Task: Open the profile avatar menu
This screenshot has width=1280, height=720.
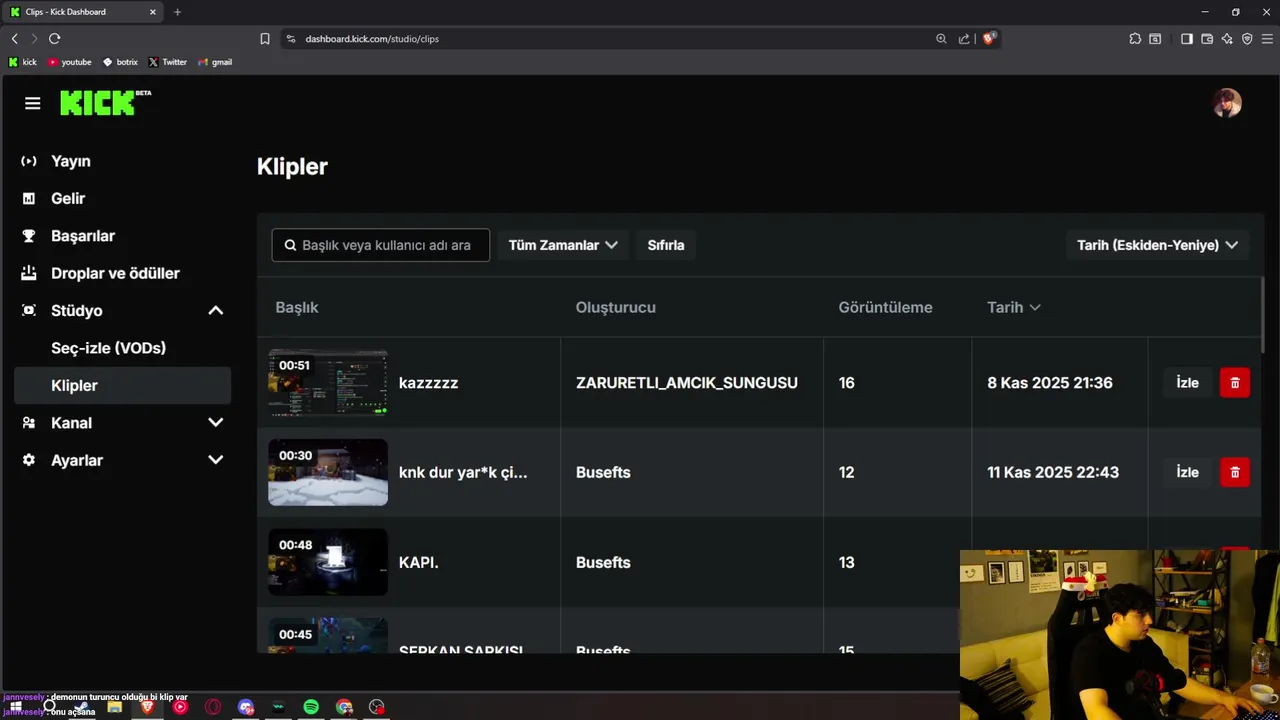Action: pyautogui.click(x=1227, y=103)
